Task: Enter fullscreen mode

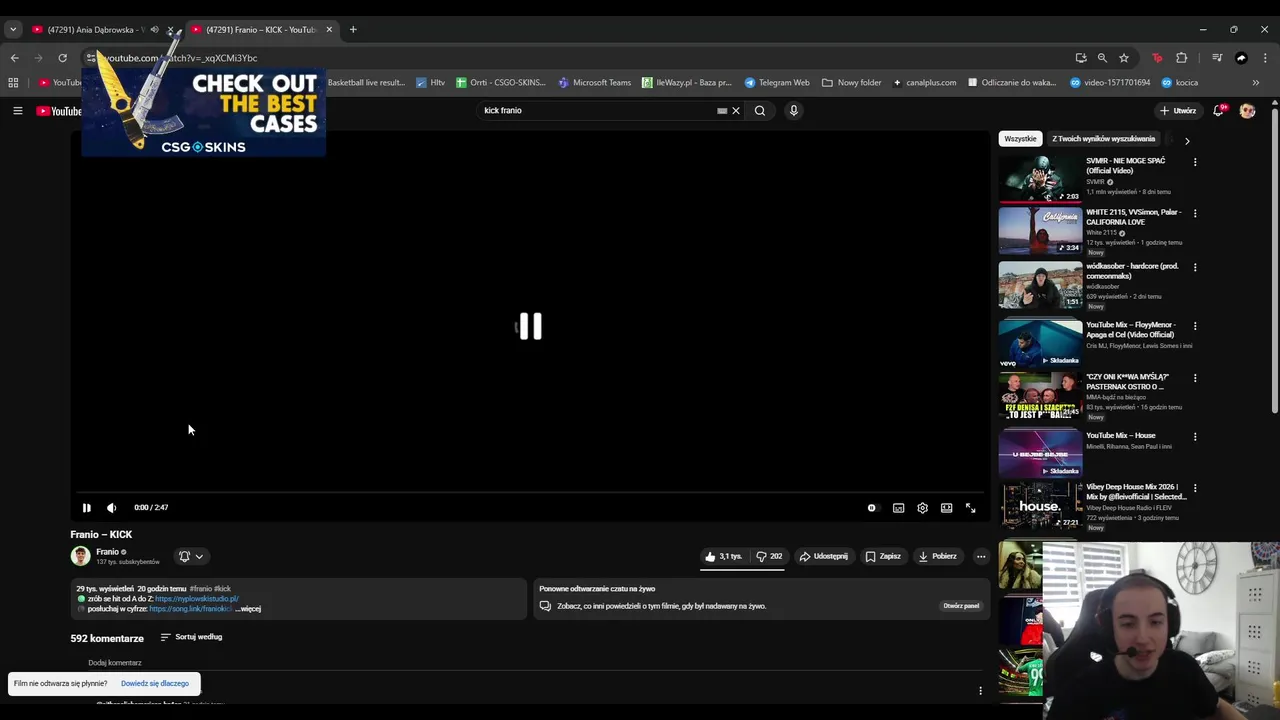Action: tap(970, 508)
